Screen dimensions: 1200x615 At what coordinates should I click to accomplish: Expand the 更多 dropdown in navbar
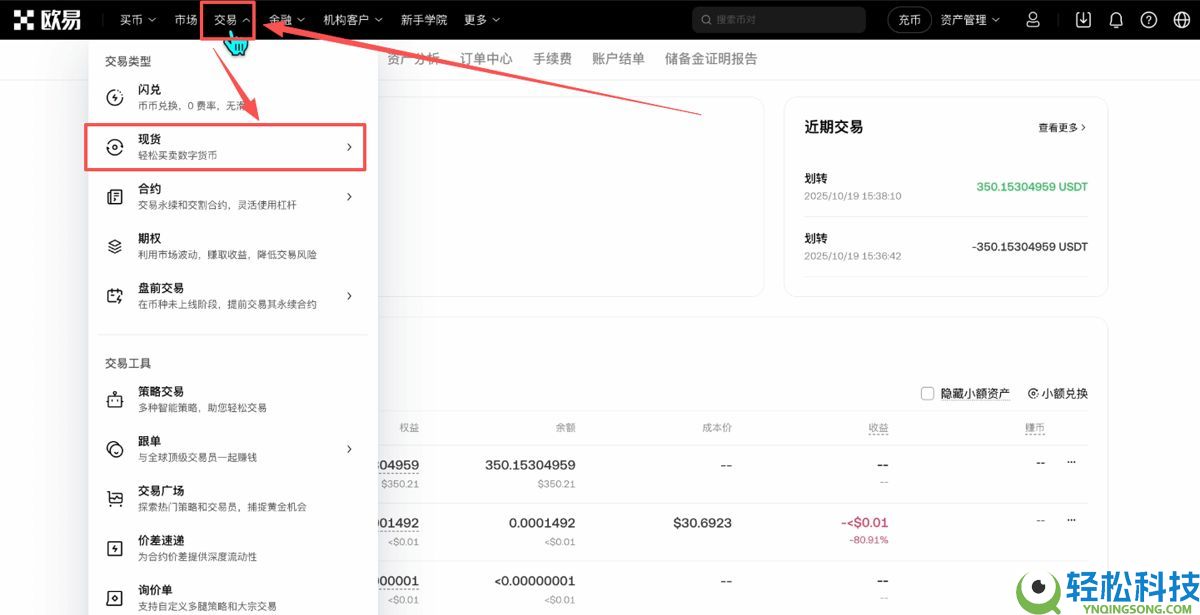478,19
